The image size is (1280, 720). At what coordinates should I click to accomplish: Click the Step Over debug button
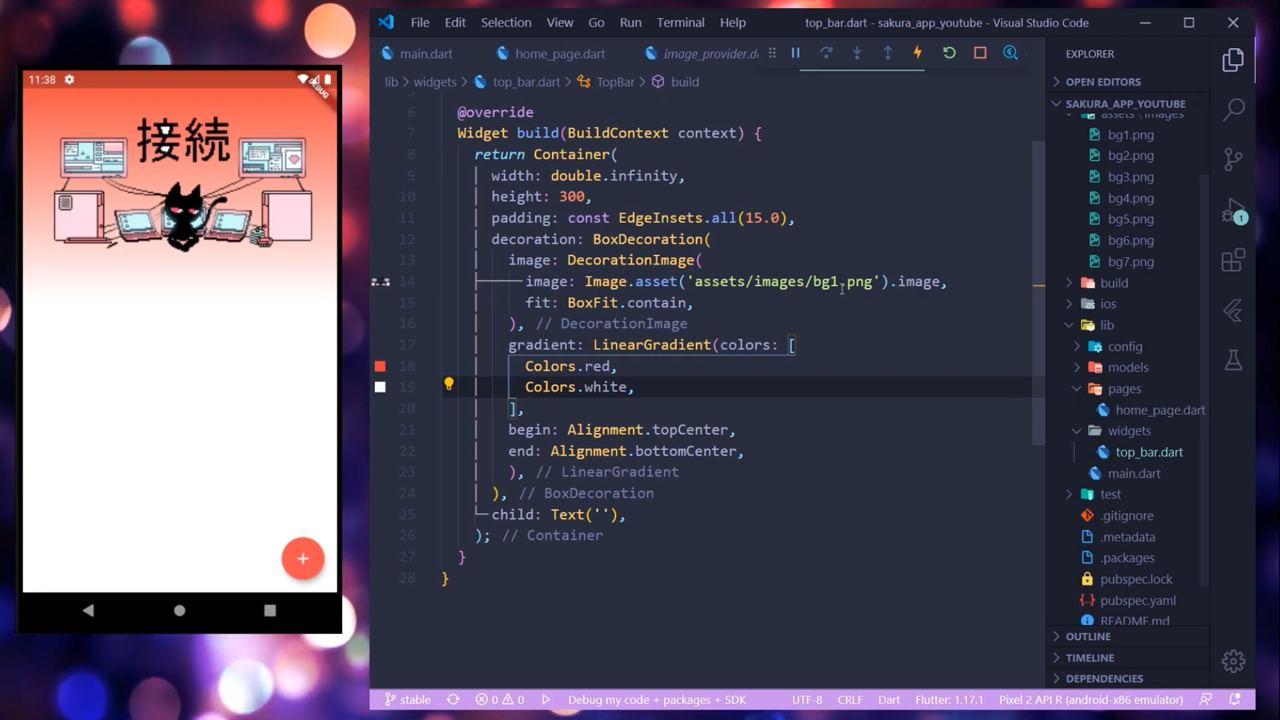(x=826, y=53)
